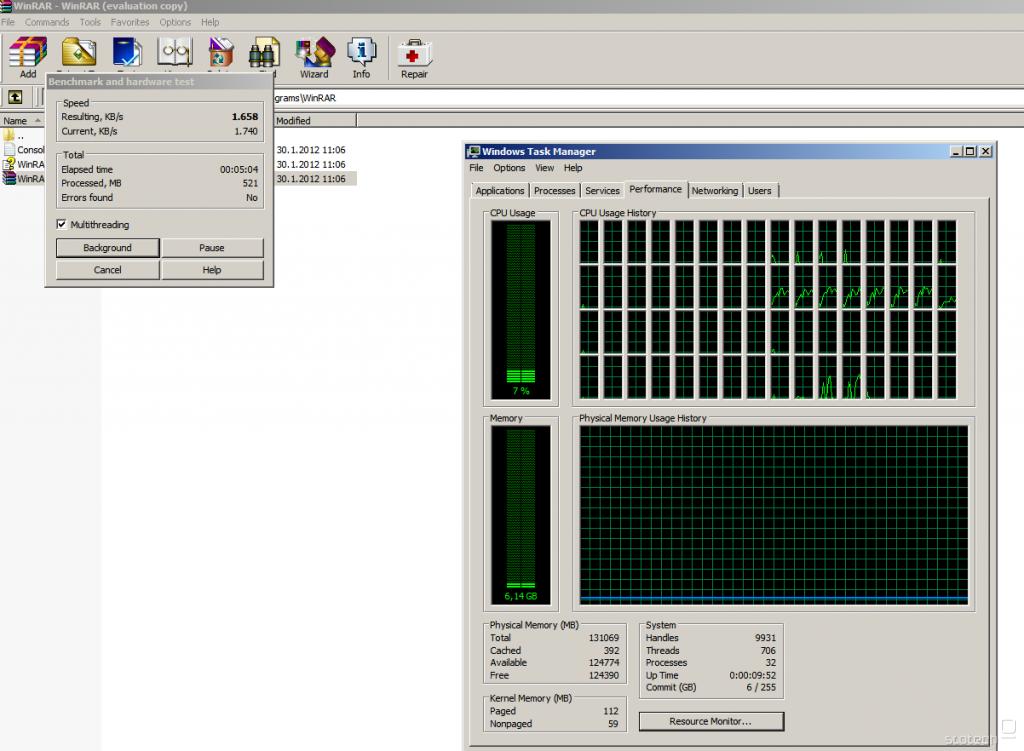This screenshot has width=1024, height=751.
Task: Open Task Manager View menu
Action: pyautogui.click(x=545, y=168)
